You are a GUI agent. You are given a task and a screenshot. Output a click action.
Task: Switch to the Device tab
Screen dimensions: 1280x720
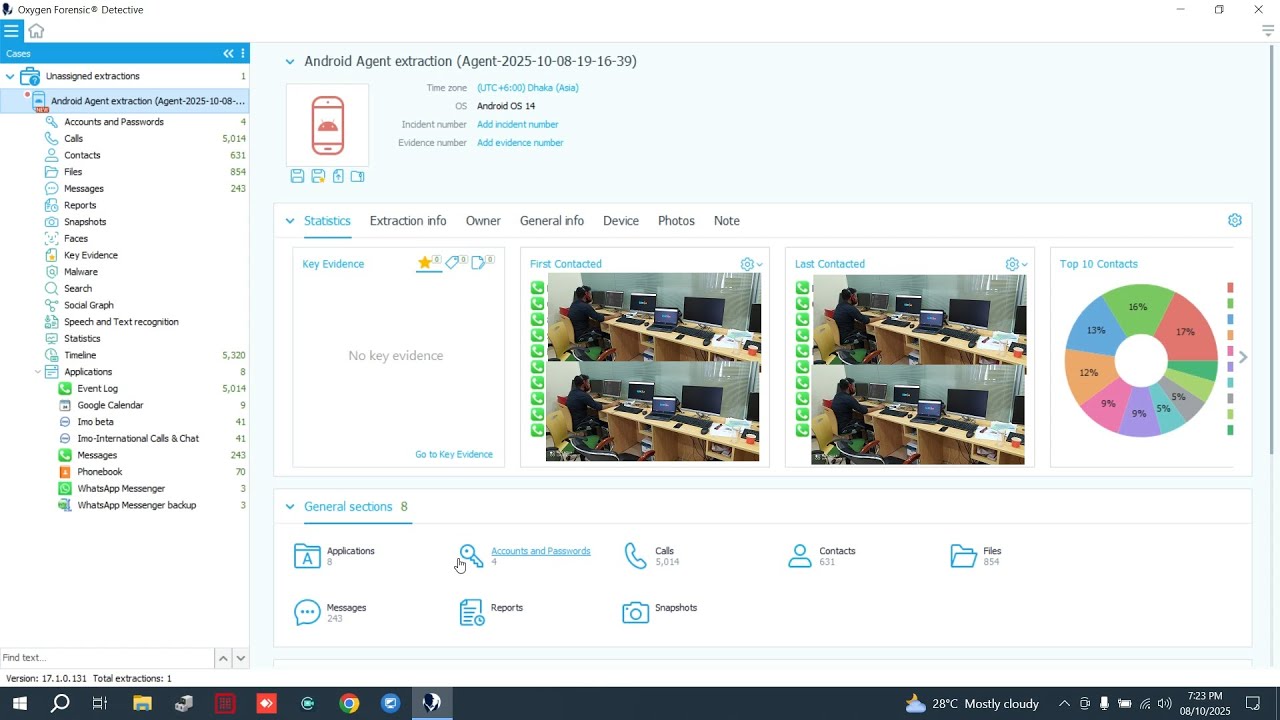point(621,221)
